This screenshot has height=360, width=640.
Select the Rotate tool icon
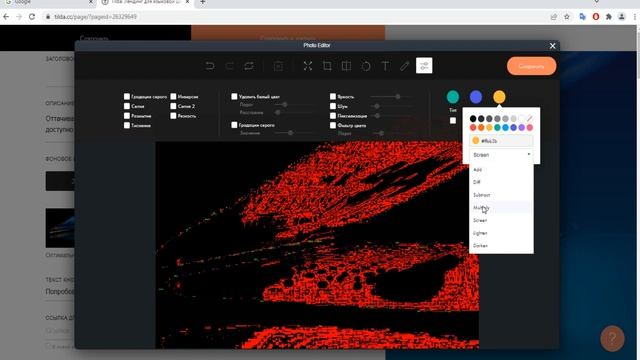(366, 66)
